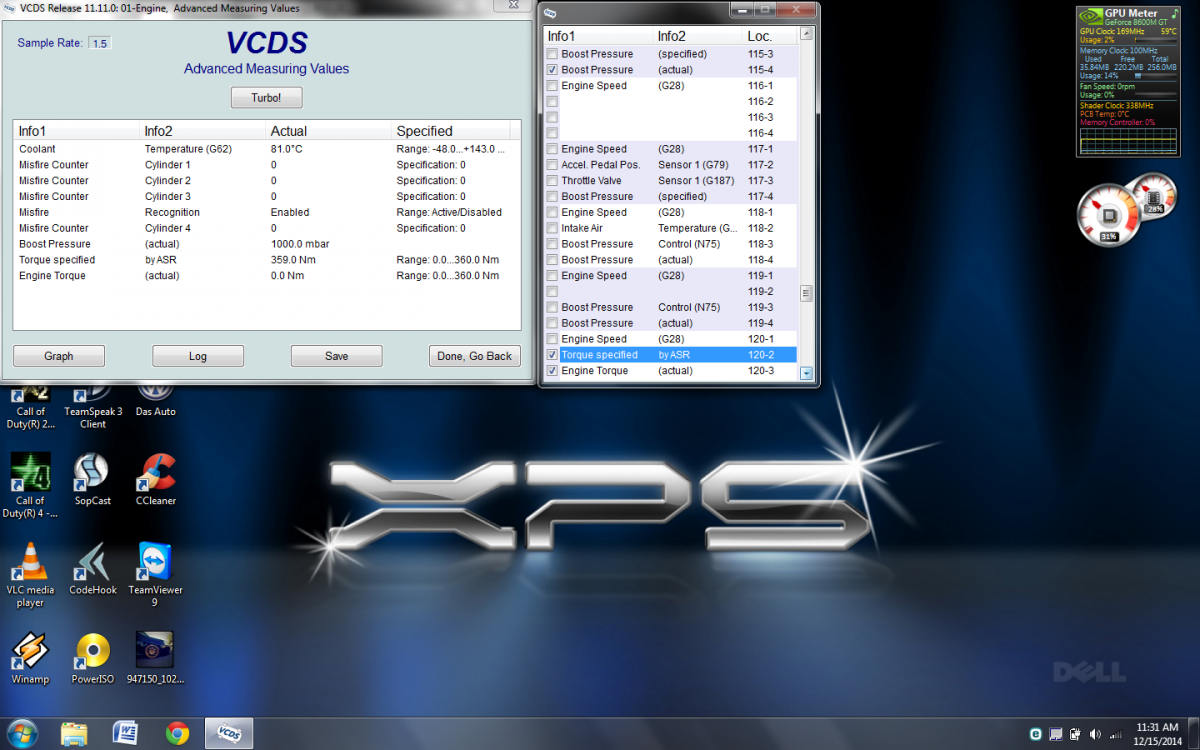Uncheck Engine Torque (actual) at 120-3
Screen dimensions: 1200x750
pyautogui.click(x=552, y=371)
